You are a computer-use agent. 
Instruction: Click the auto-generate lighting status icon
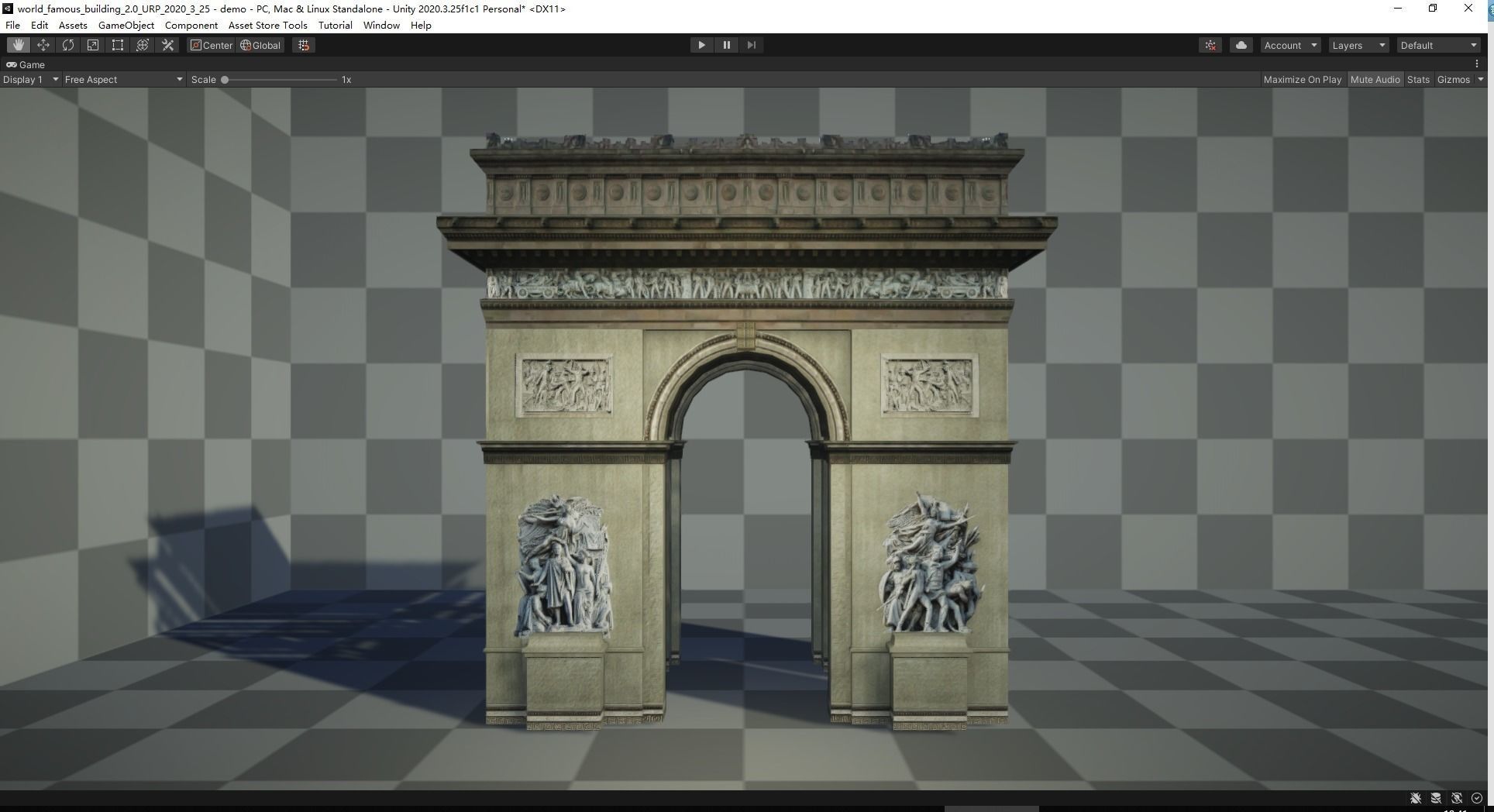1457,798
